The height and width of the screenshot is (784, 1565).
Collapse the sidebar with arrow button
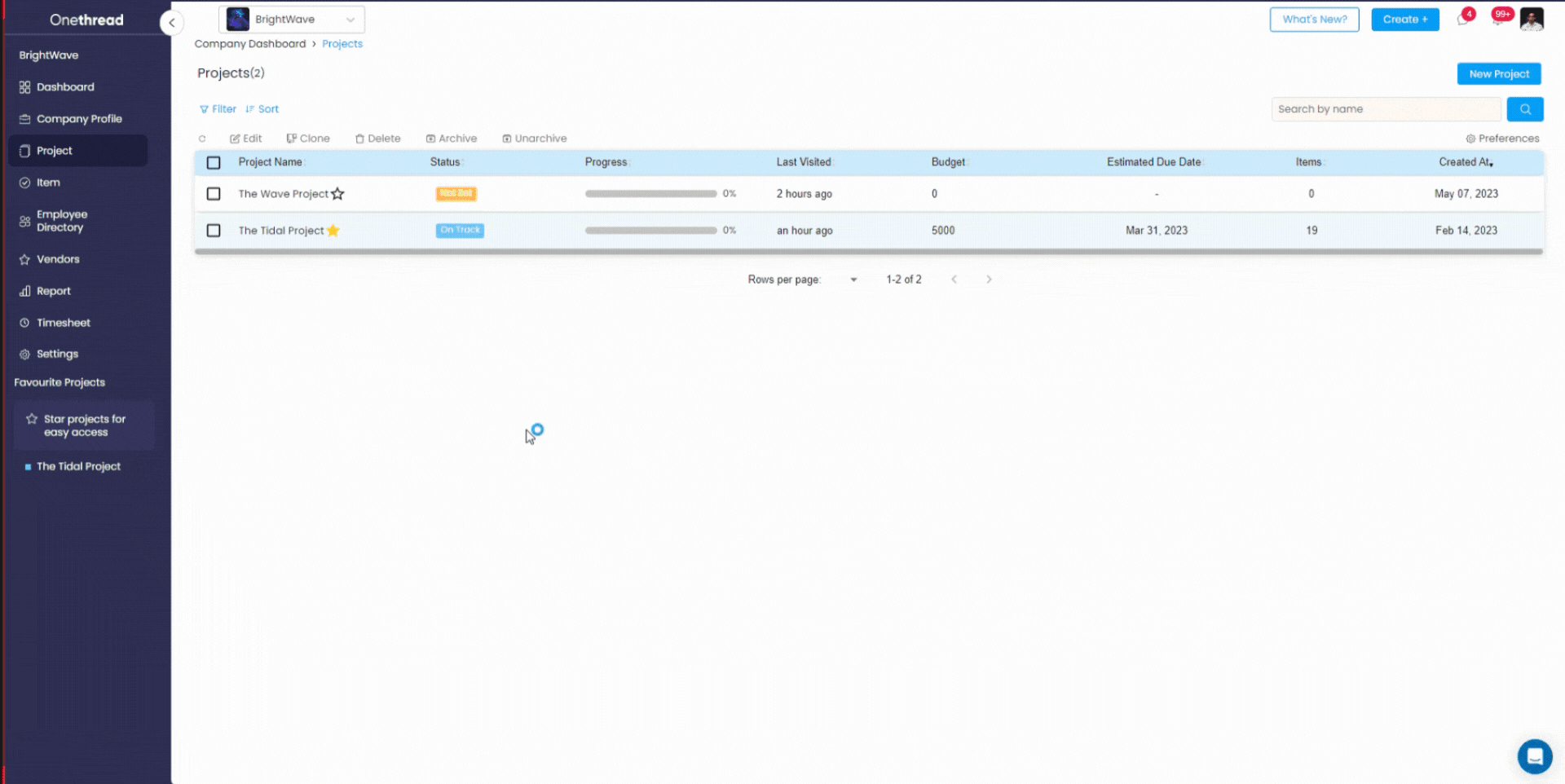(172, 23)
